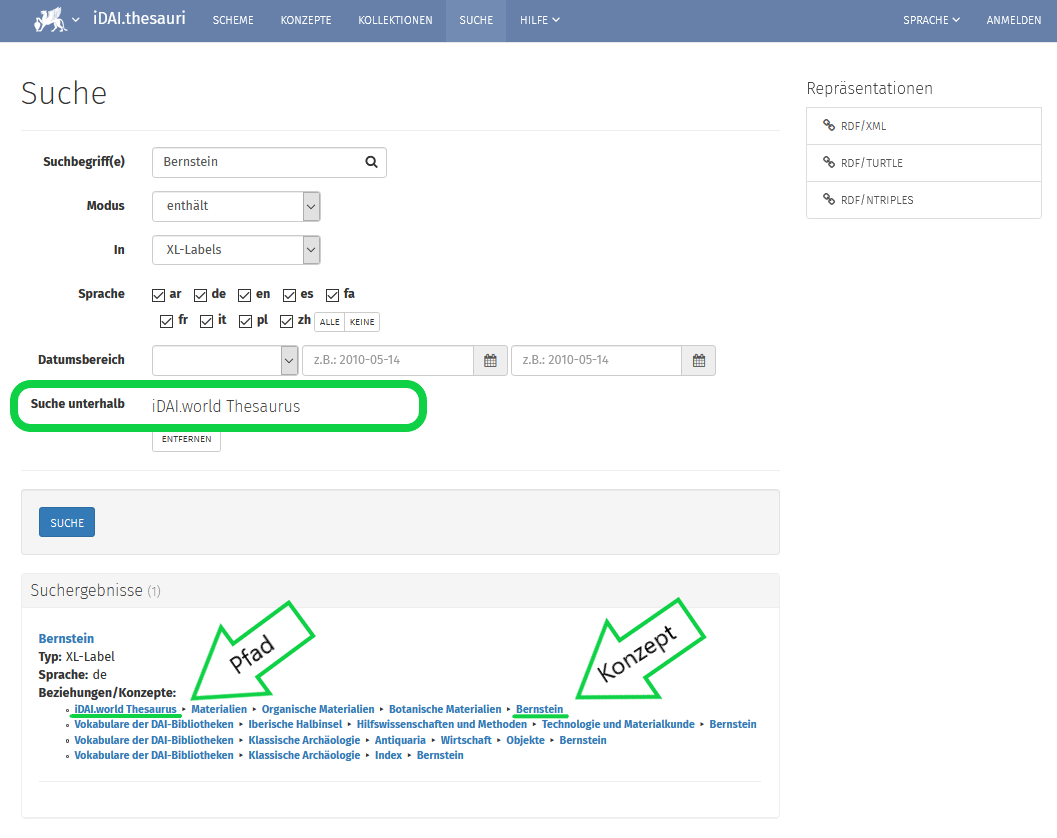Toggle the 'de' language checkbox
The image size is (1057, 838).
(200, 295)
